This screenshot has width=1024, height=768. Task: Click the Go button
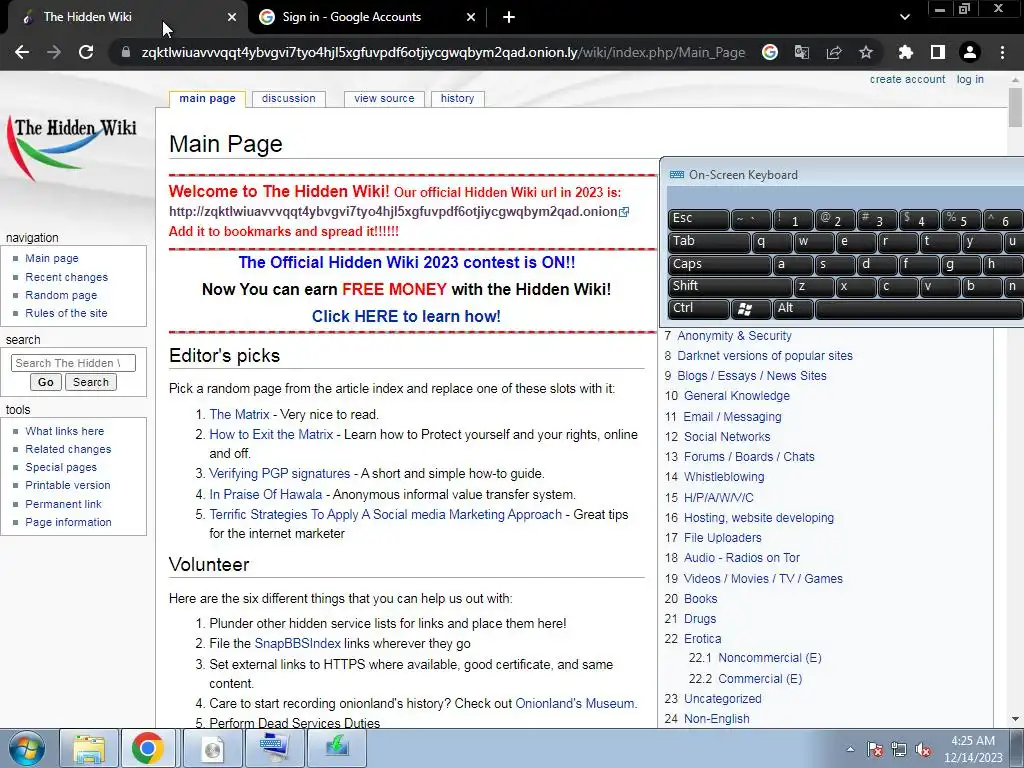click(x=46, y=382)
